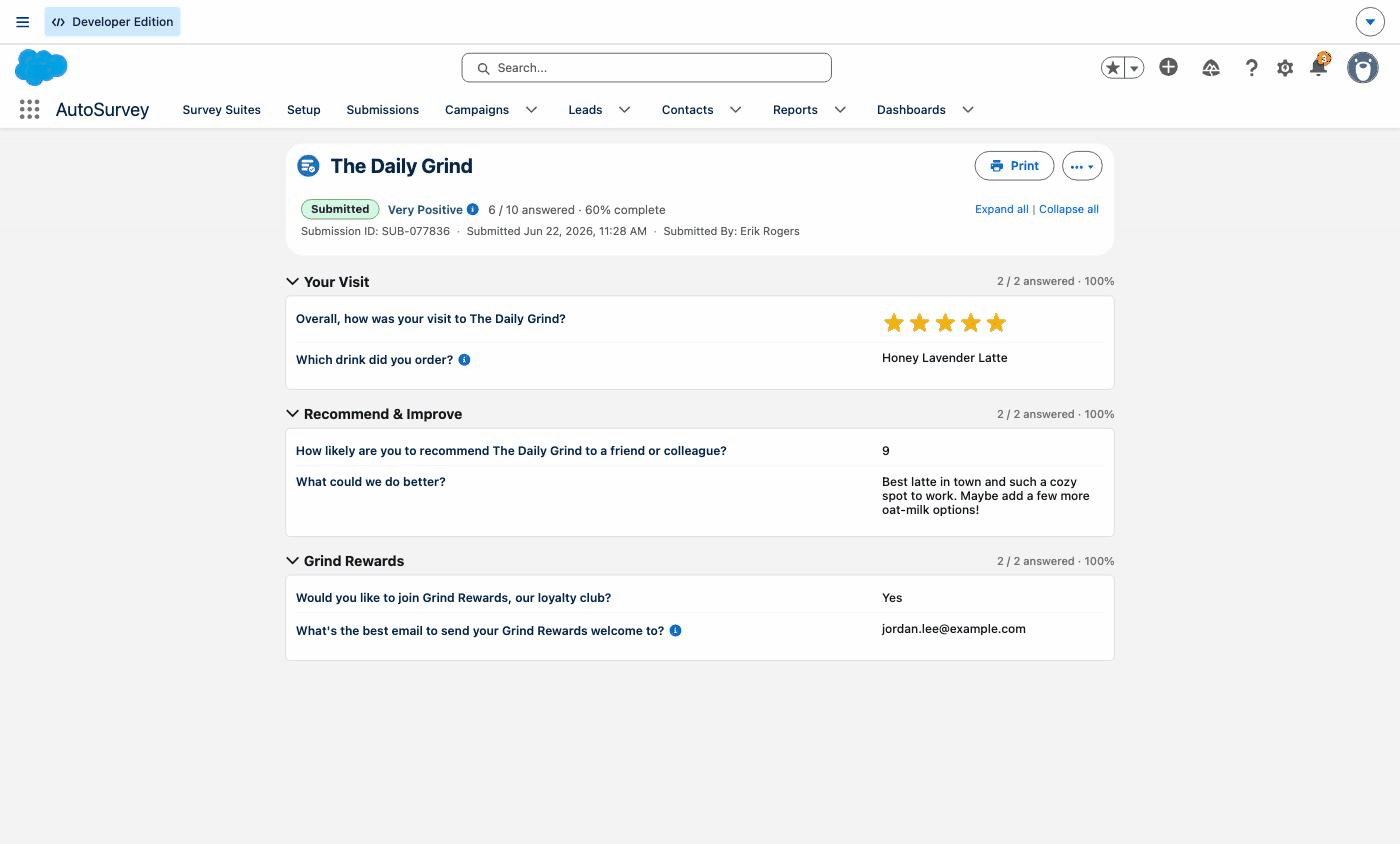This screenshot has width=1400, height=844.
Task: Click the info icon beside Grind Rewards email question
Action: (675, 631)
